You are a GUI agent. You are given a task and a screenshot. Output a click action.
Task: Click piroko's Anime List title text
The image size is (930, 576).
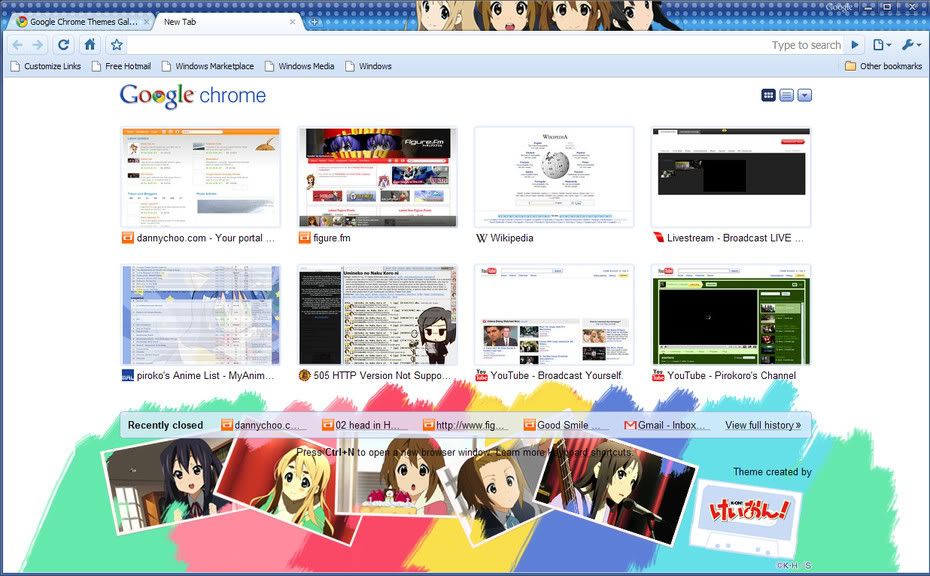pos(206,375)
